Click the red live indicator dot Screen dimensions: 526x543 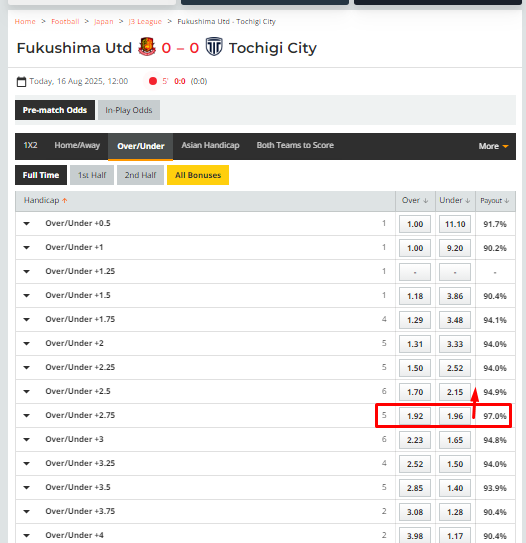click(x=153, y=81)
